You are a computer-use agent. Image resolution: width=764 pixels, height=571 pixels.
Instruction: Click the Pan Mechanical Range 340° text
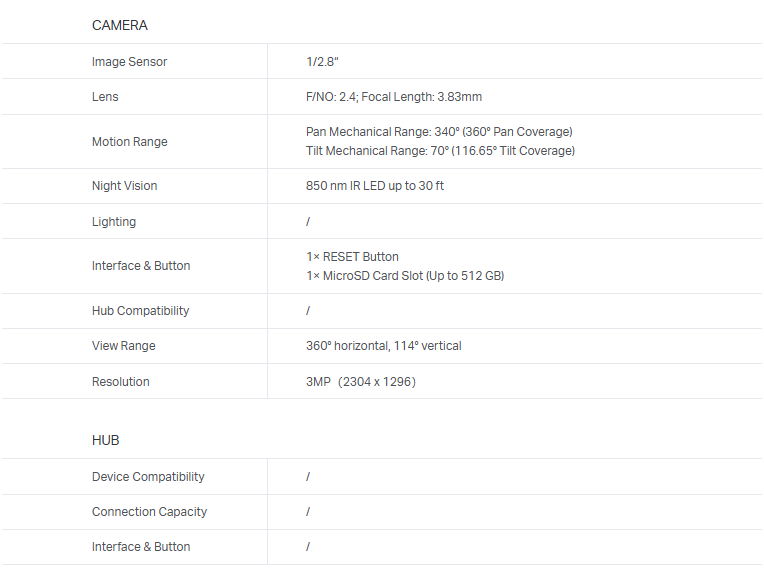(439, 132)
